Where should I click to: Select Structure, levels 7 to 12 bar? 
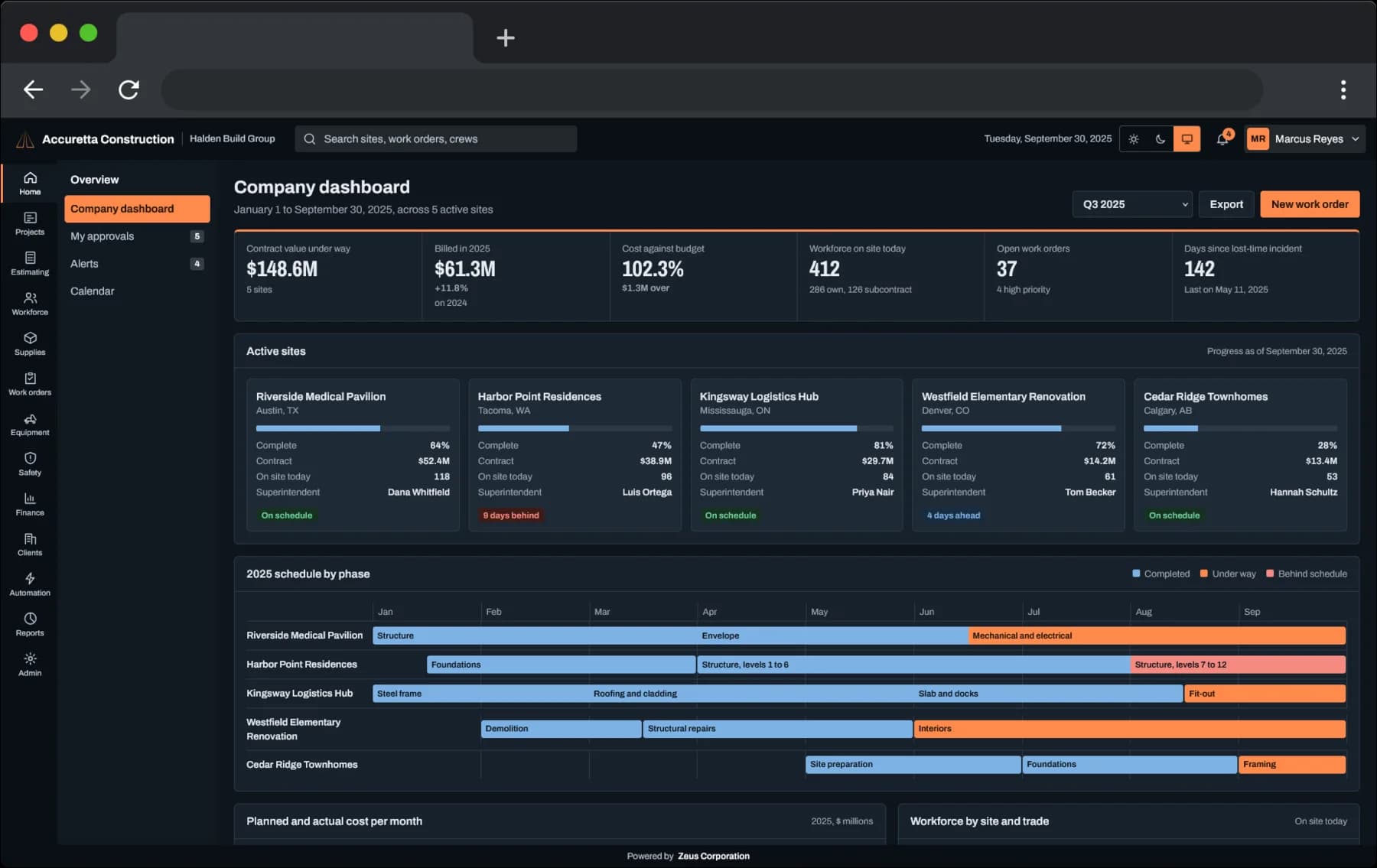(x=1238, y=665)
